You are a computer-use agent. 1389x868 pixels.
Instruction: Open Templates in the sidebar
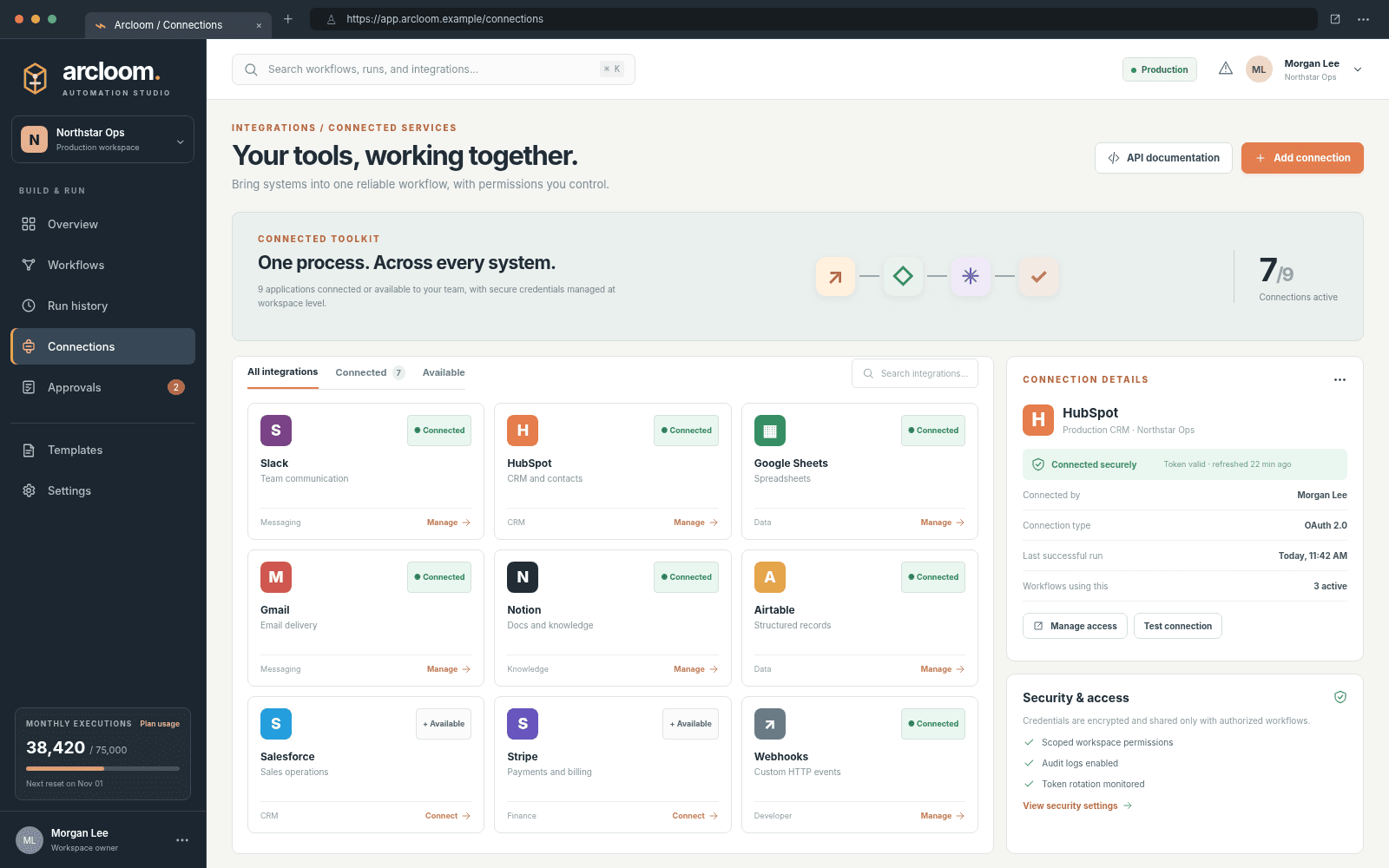click(102, 450)
